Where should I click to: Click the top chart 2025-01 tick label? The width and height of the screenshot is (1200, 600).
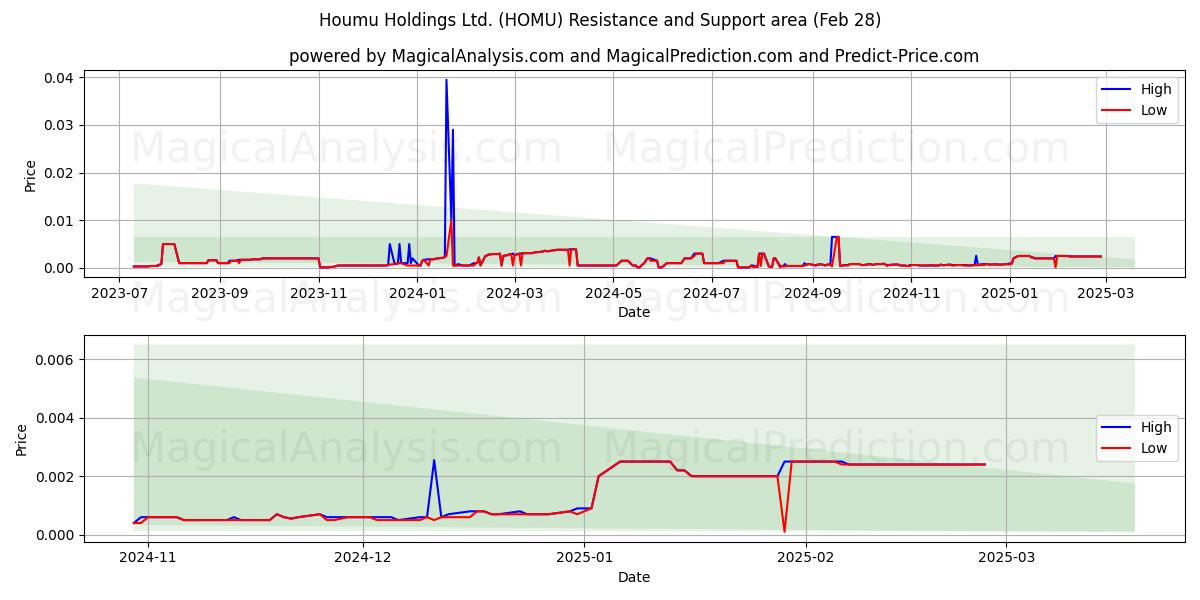click(1011, 293)
